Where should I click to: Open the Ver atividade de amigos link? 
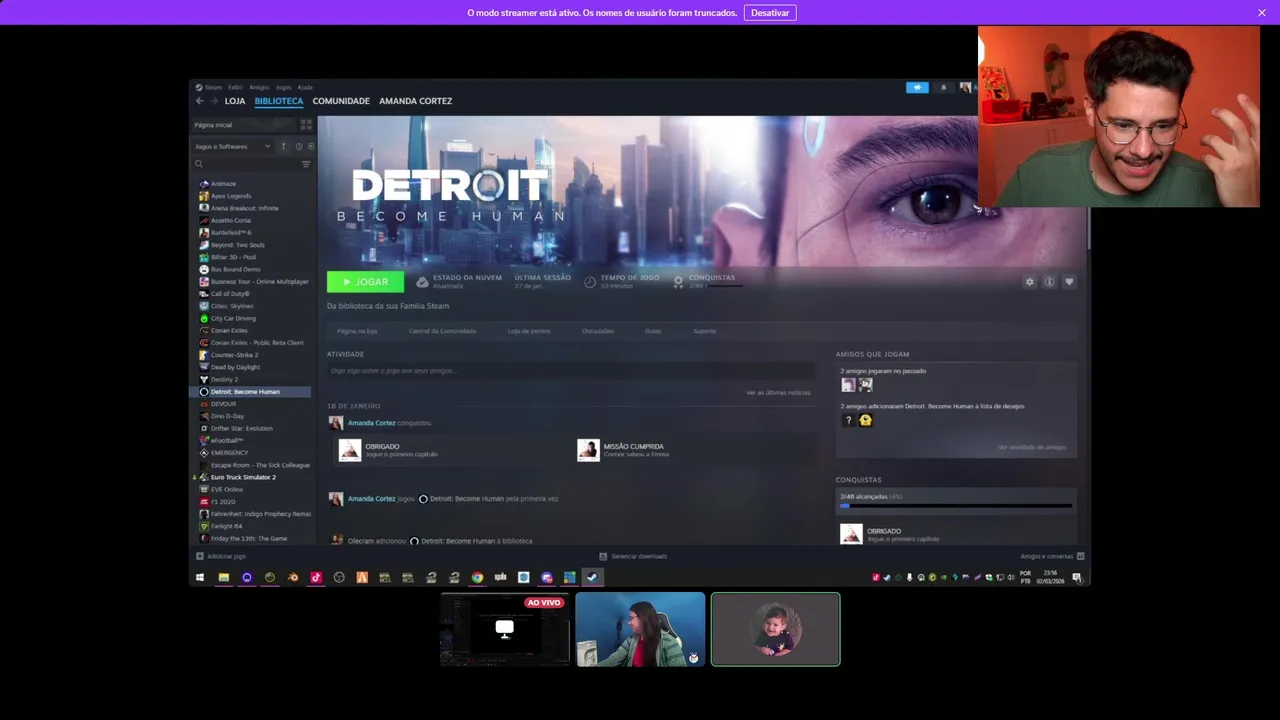click(1032, 447)
